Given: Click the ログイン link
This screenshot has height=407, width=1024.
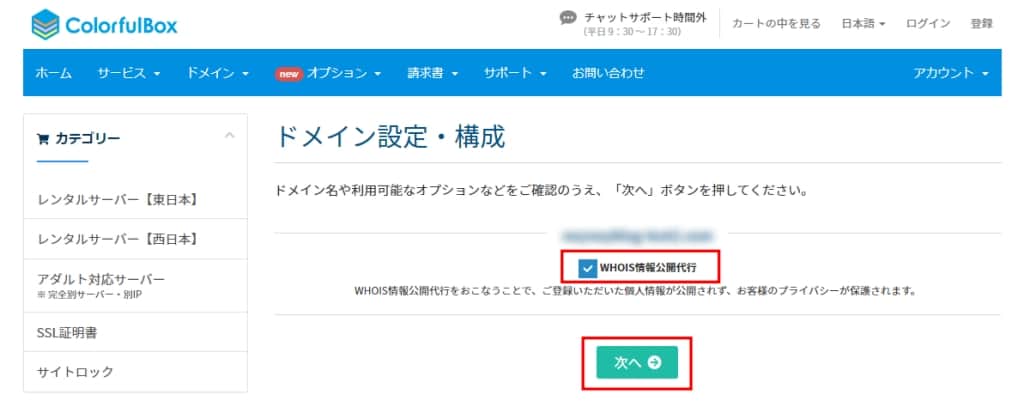Looking at the screenshot, I should [x=928, y=24].
